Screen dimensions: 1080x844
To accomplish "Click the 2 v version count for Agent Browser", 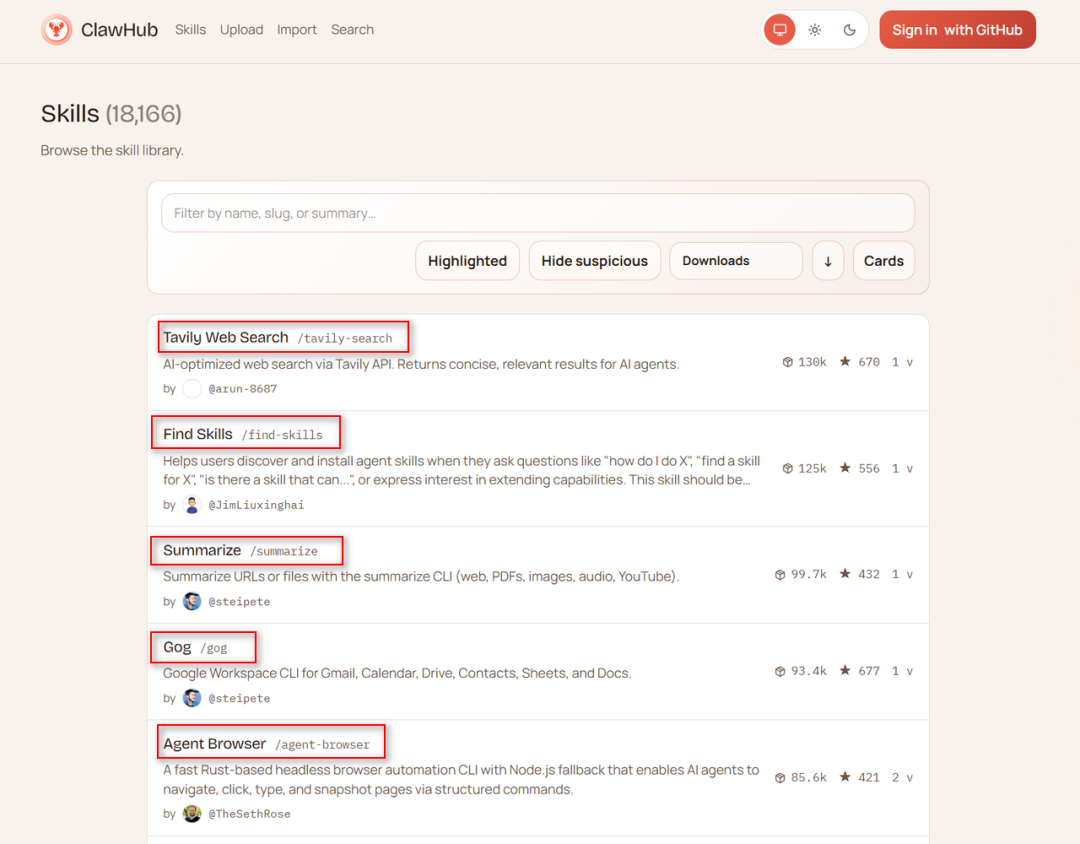I will point(902,777).
